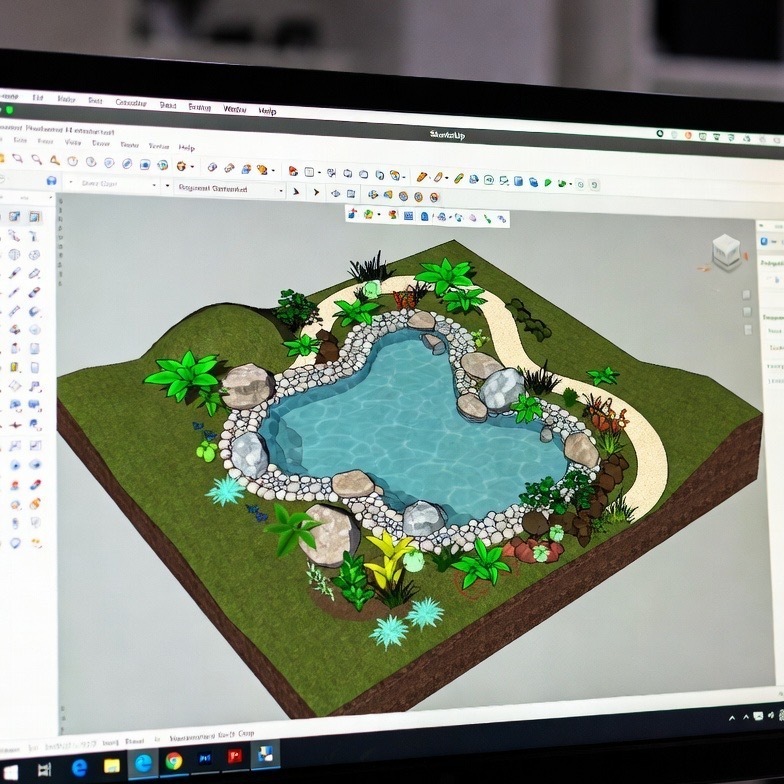Click the first icon in the floating toolbar
This screenshot has height=784, width=784.
(353, 214)
